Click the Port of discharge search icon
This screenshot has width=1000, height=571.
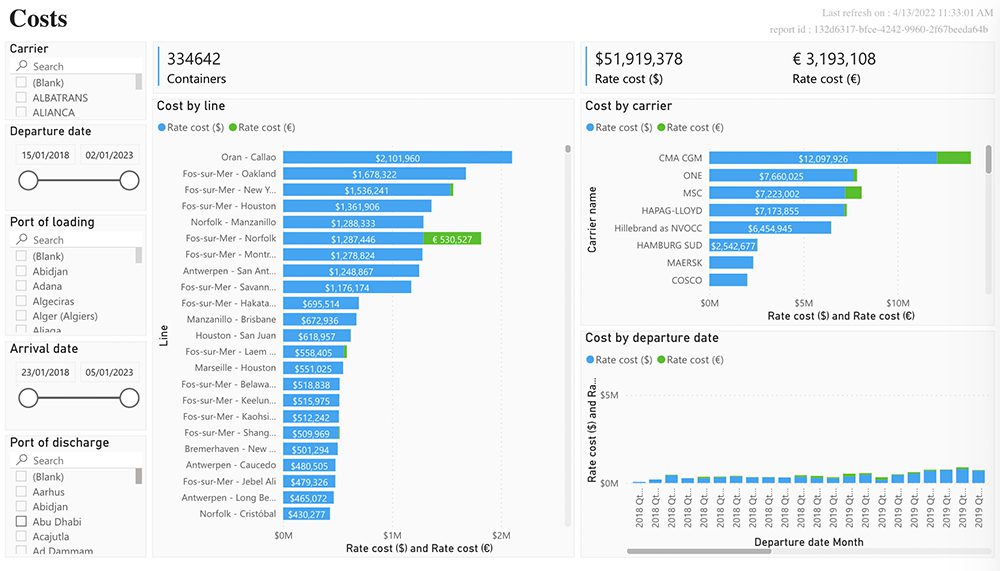click(22, 459)
